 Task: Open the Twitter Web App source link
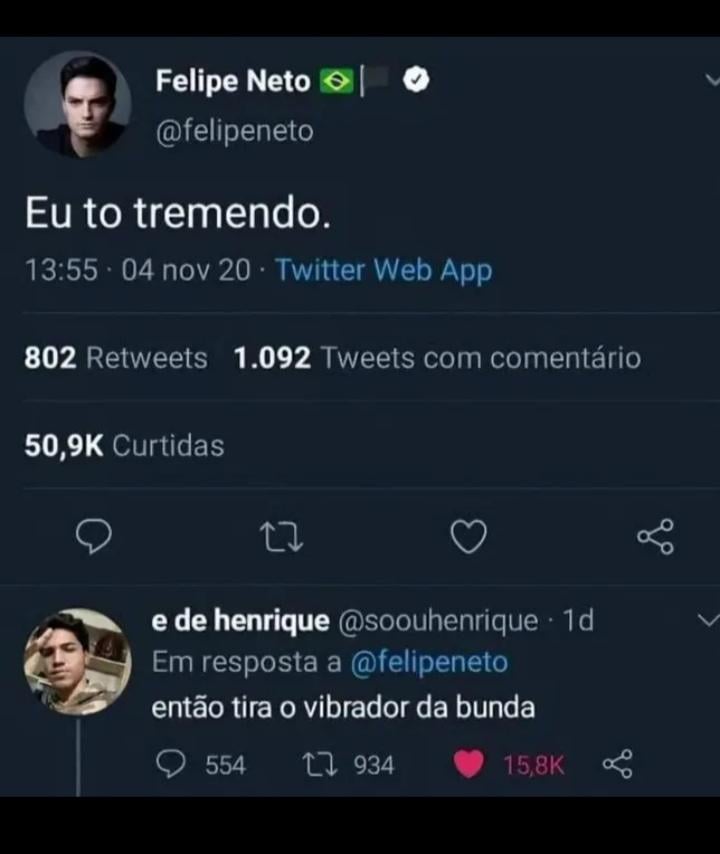coord(383,270)
